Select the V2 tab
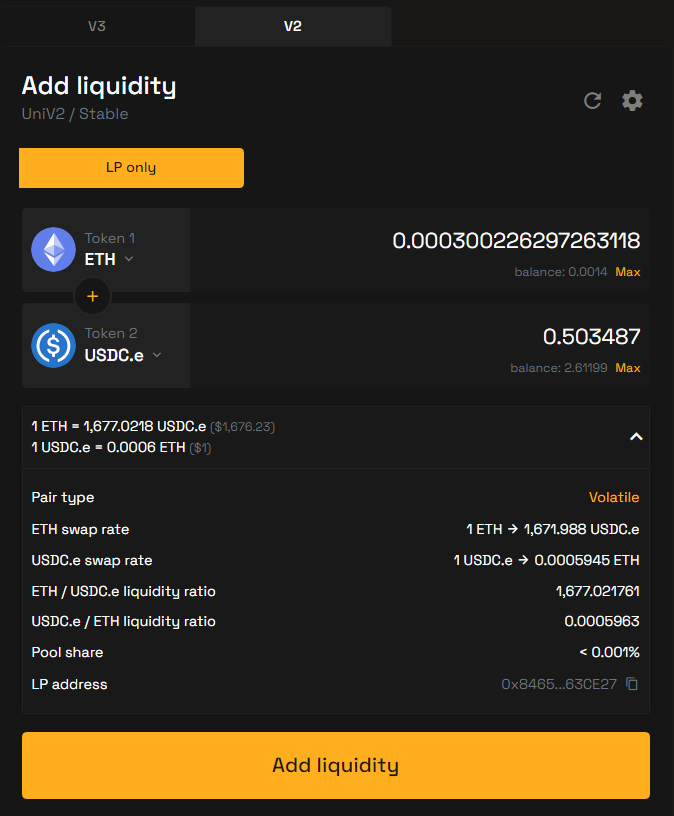Screen dimensions: 674x816 pyautogui.click(x=293, y=26)
